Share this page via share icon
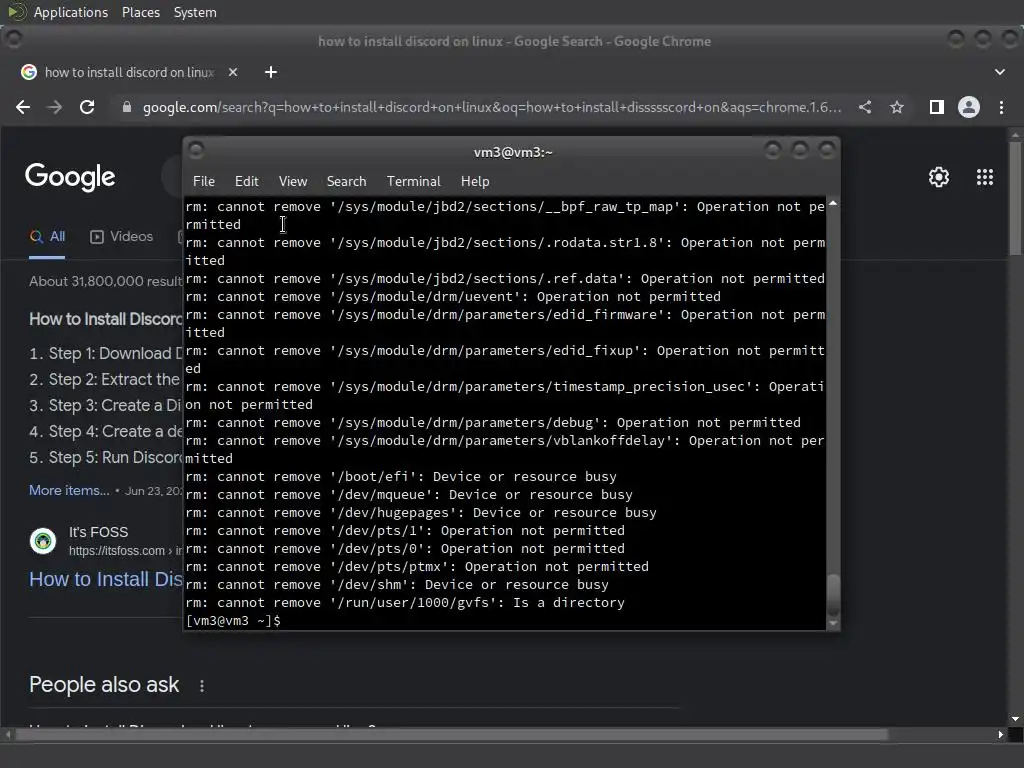The width and height of the screenshot is (1024, 768). tap(865, 107)
